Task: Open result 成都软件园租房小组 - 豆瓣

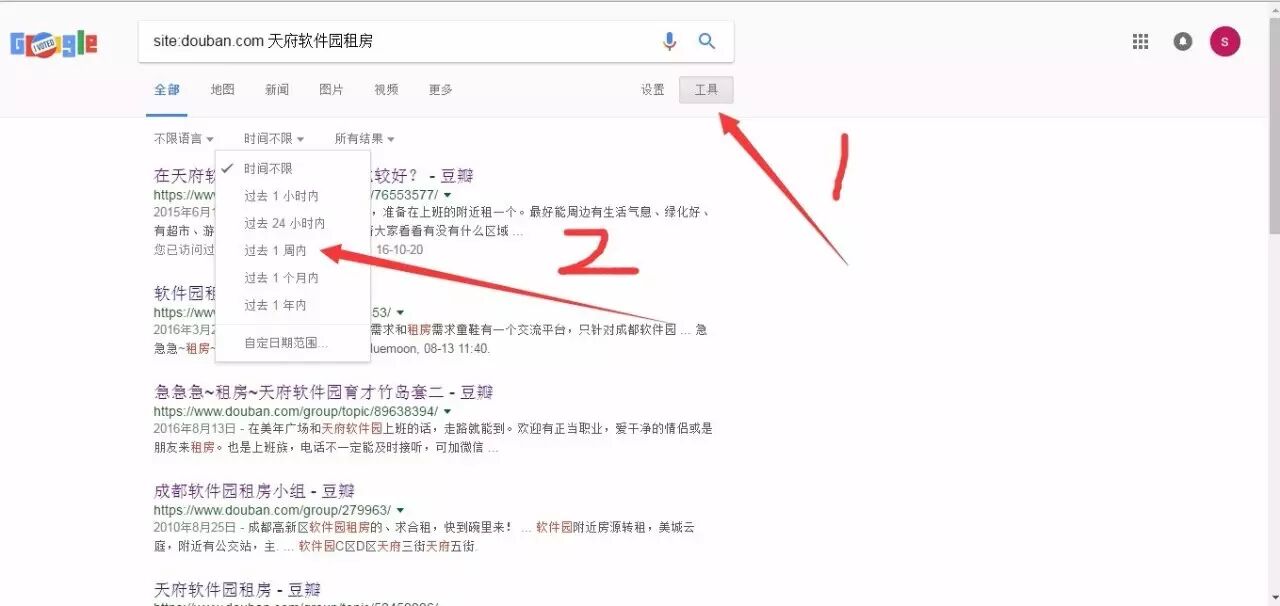Action: click(x=254, y=491)
